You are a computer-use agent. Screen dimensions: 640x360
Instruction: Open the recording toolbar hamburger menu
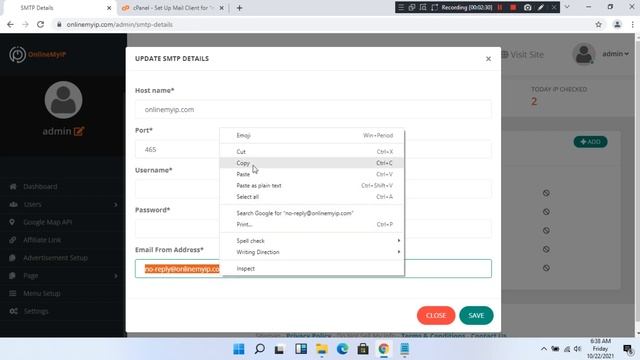point(401,7)
